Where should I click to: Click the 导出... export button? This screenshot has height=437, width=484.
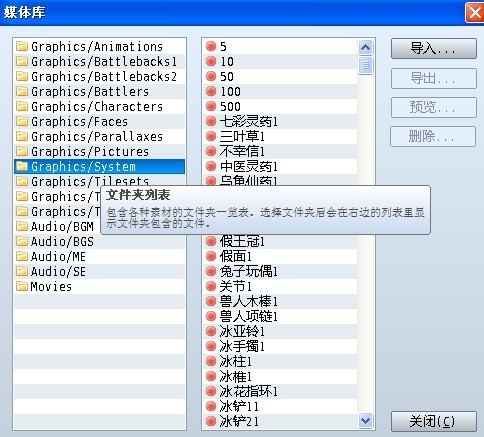coord(434,78)
